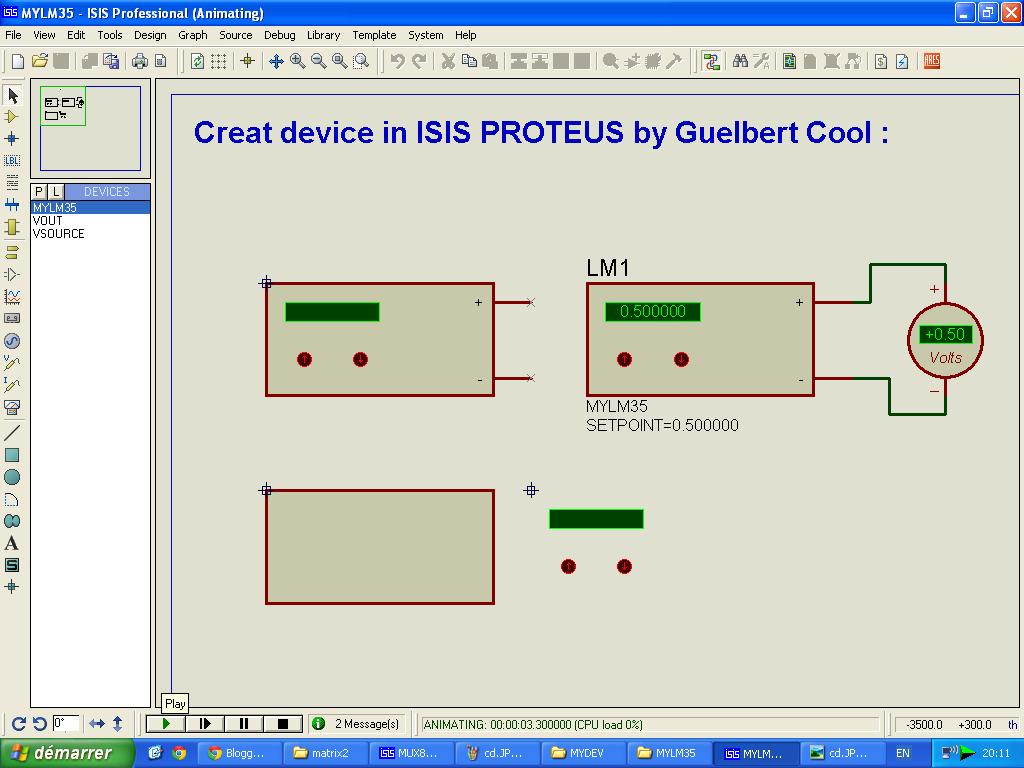Click the Pan center-at-cursor icon

tap(276, 61)
